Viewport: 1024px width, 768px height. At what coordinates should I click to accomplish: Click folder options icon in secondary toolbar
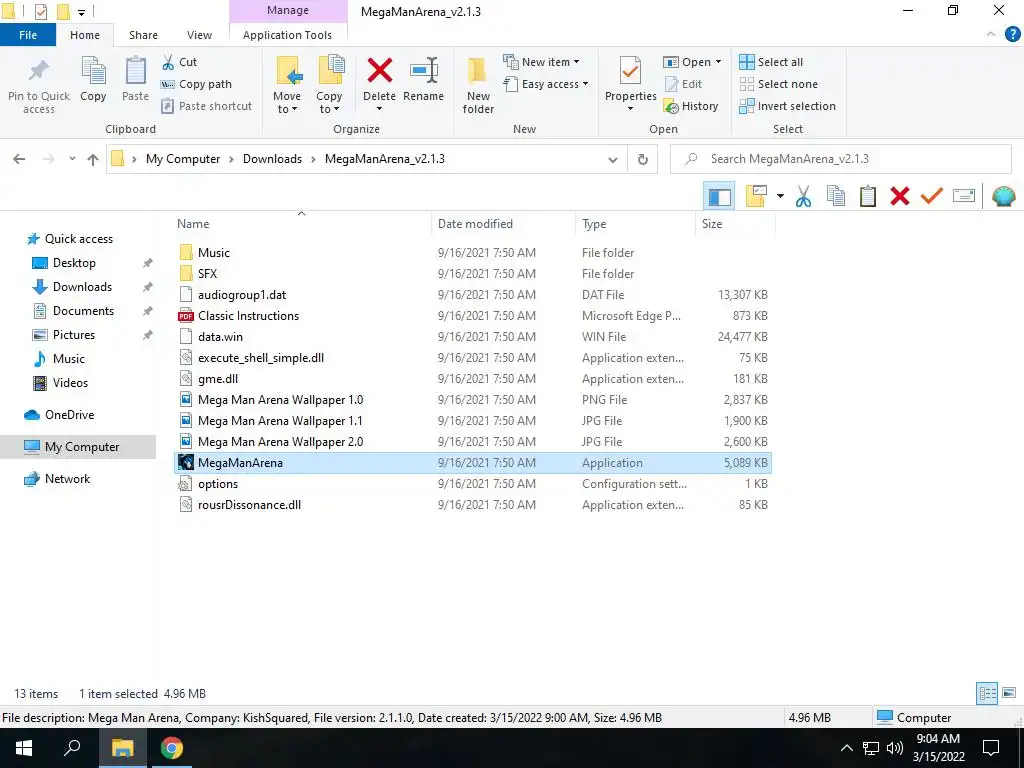point(756,196)
